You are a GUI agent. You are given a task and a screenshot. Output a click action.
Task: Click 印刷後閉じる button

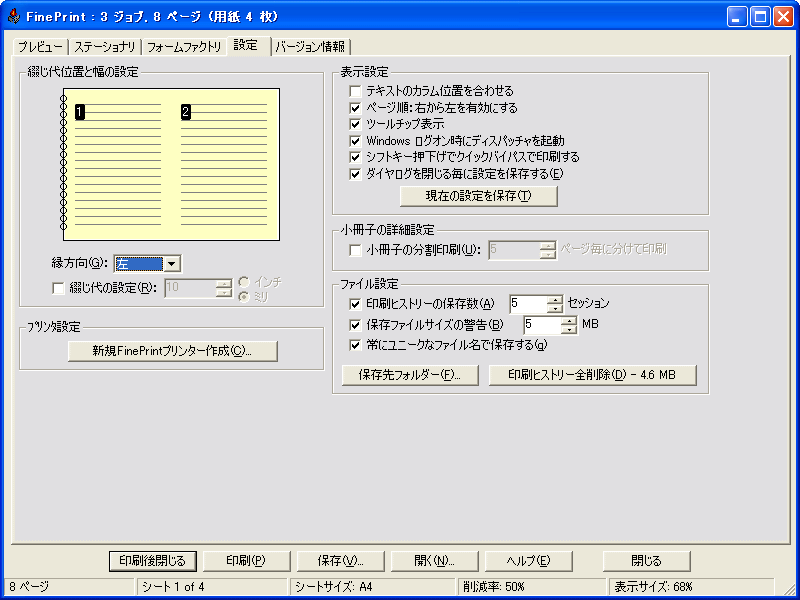(153, 561)
